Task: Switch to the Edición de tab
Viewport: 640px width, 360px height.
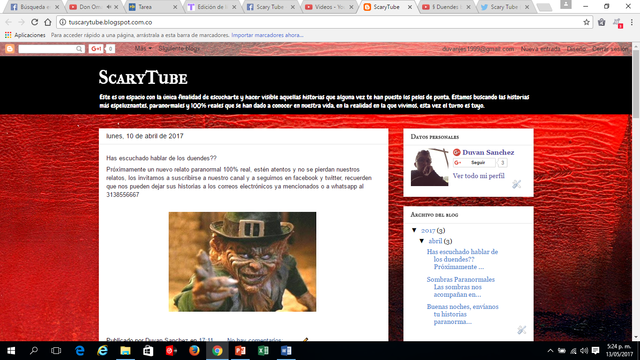Action: tap(211, 7)
